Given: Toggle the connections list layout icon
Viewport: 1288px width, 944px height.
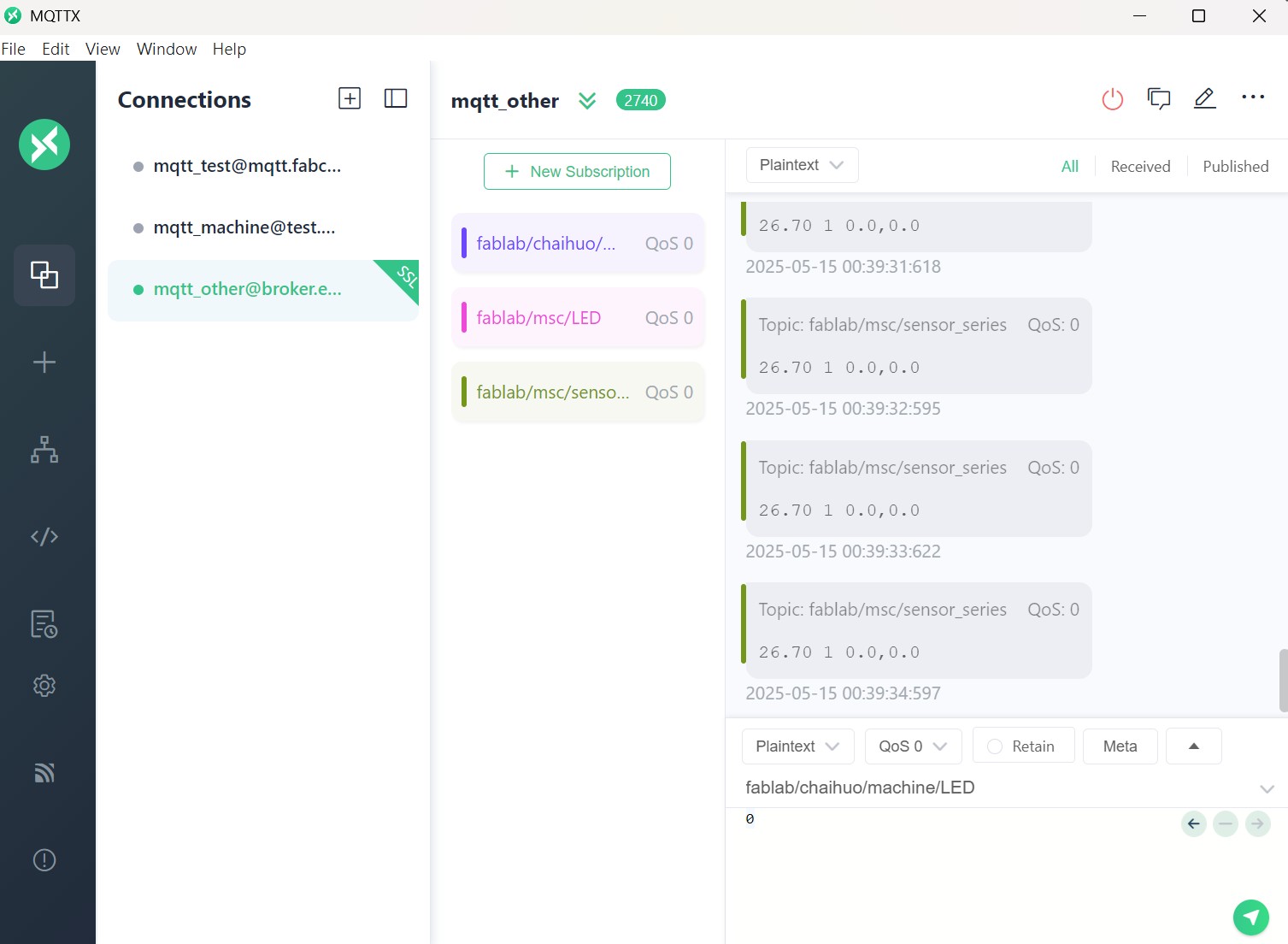Looking at the screenshot, I should [x=396, y=98].
